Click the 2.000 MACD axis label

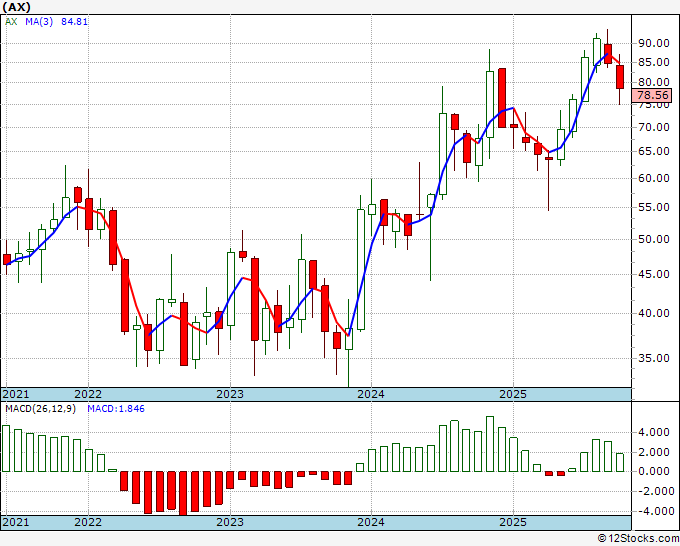tap(656, 452)
